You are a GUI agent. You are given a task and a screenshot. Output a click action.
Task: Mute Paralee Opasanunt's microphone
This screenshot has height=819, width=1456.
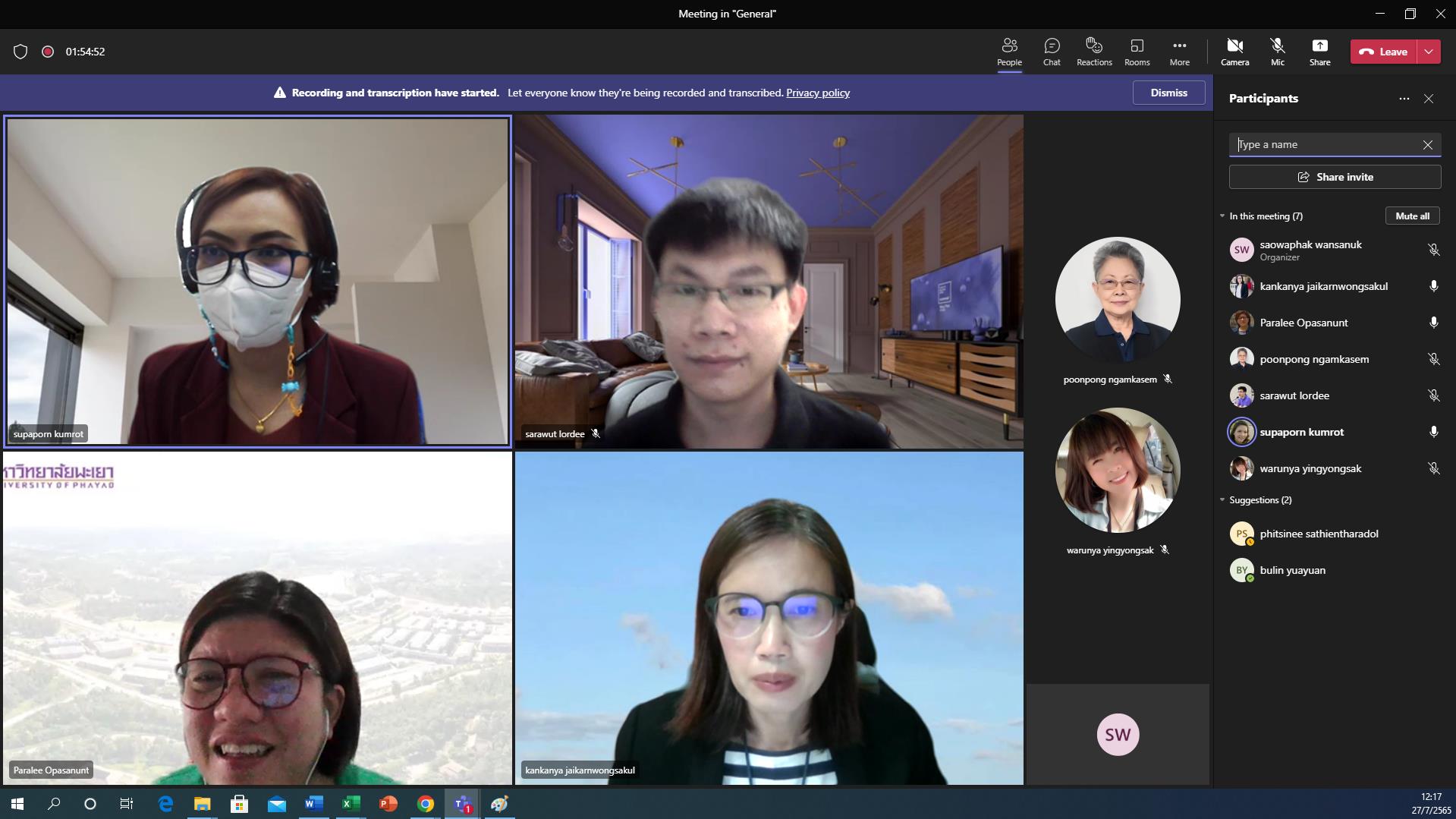(1433, 323)
